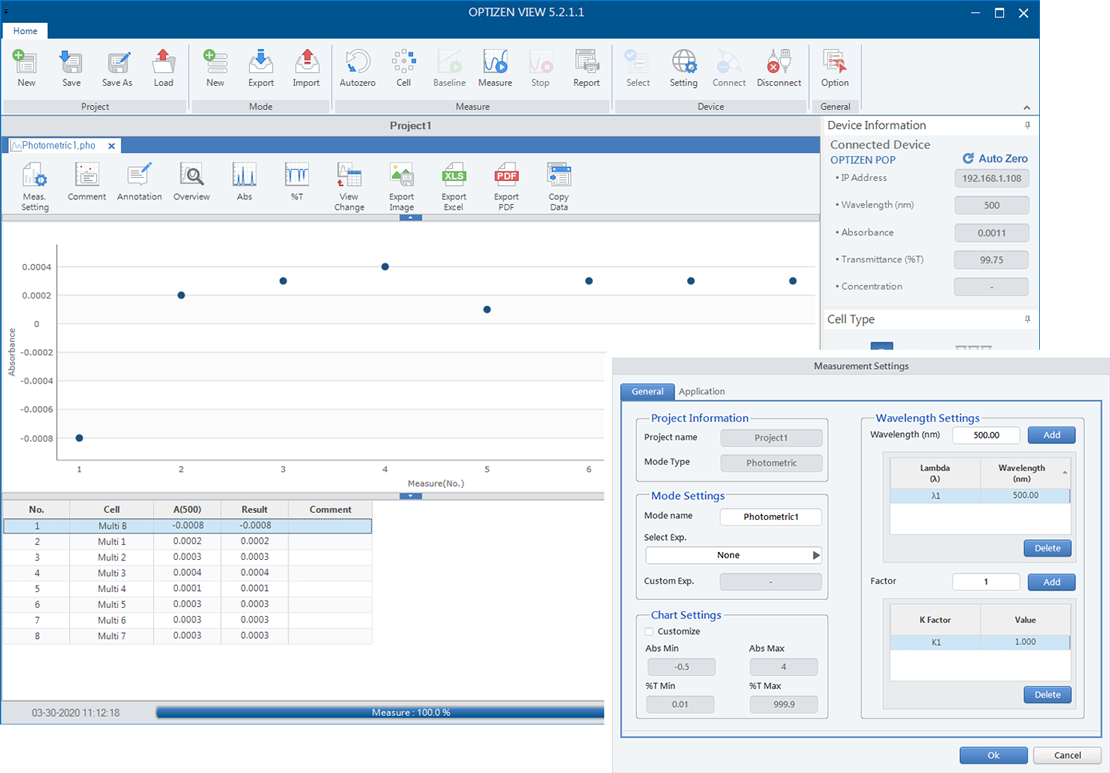
Task: Disconnect the device
Action: (779, 68)
